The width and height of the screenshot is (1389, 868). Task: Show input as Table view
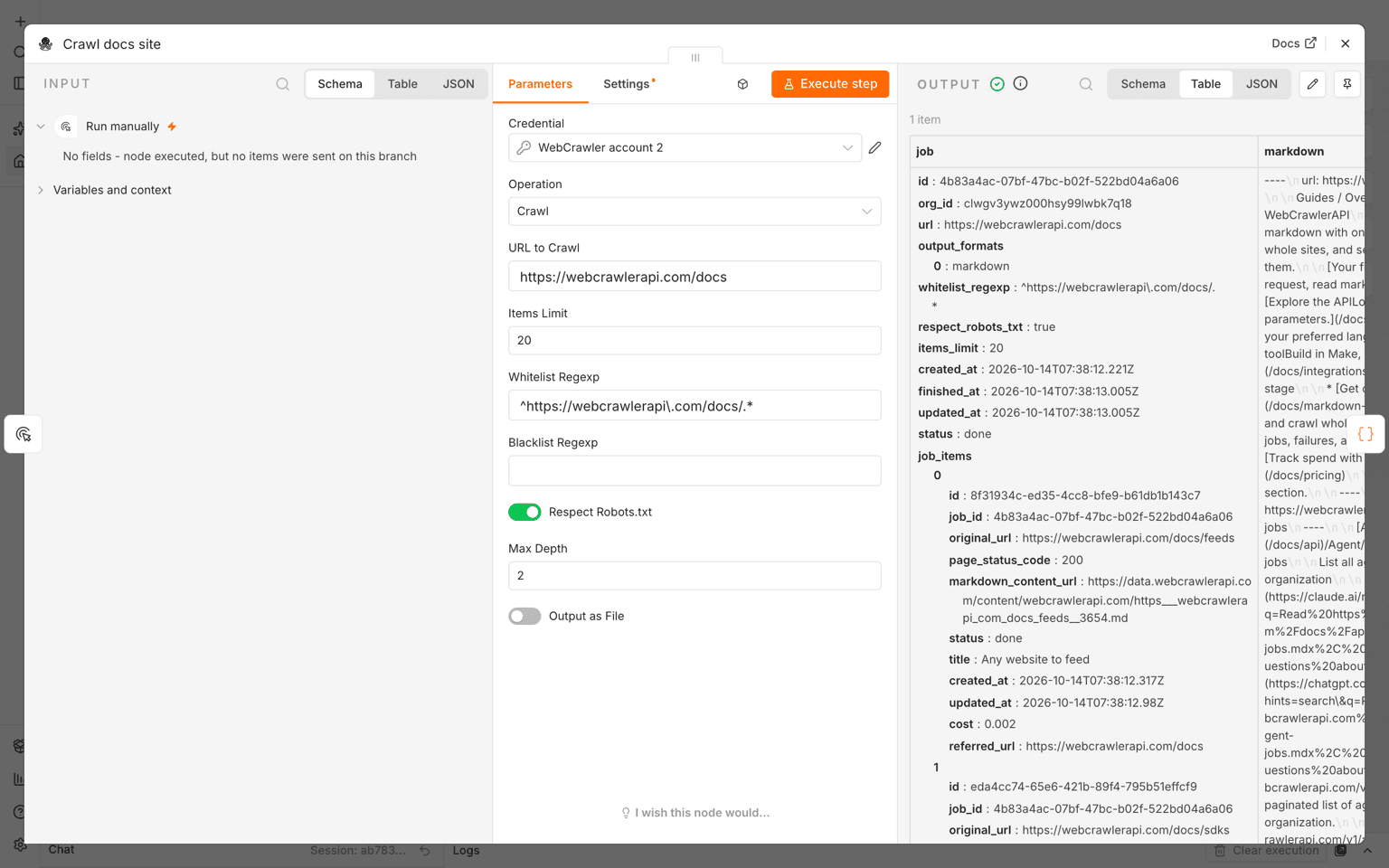(402, 84)
